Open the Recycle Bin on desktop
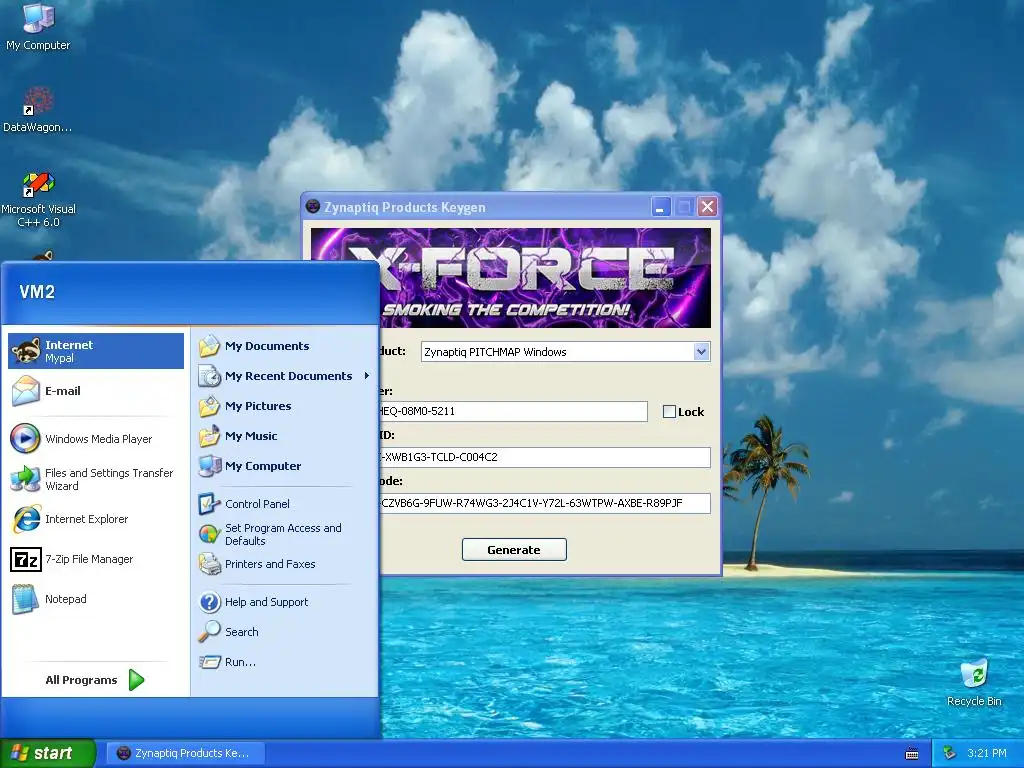Screen dimensions: 1024x768 click(974, 683)
